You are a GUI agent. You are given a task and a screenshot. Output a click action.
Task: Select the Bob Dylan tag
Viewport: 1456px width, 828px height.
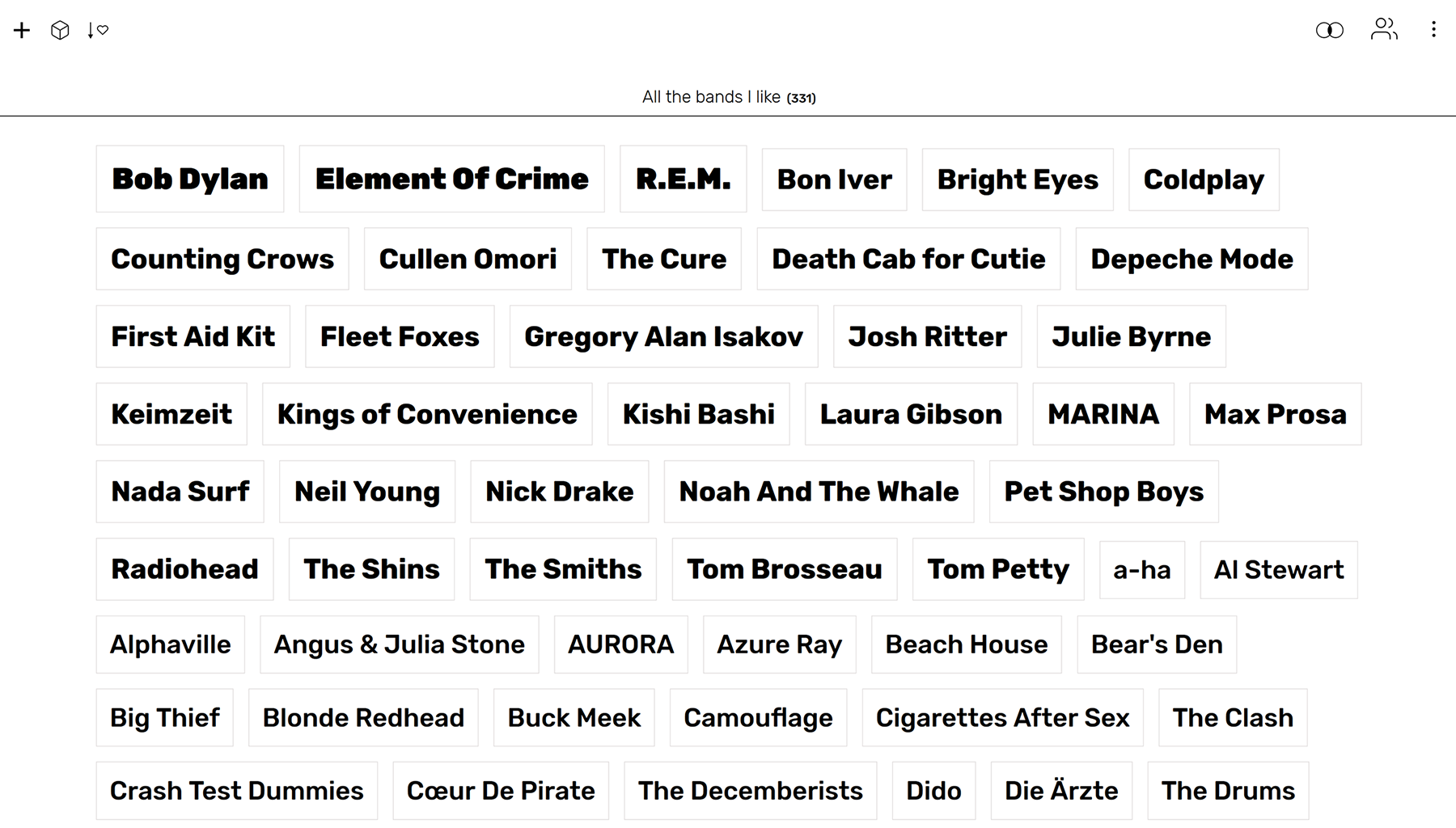(190, 179)
